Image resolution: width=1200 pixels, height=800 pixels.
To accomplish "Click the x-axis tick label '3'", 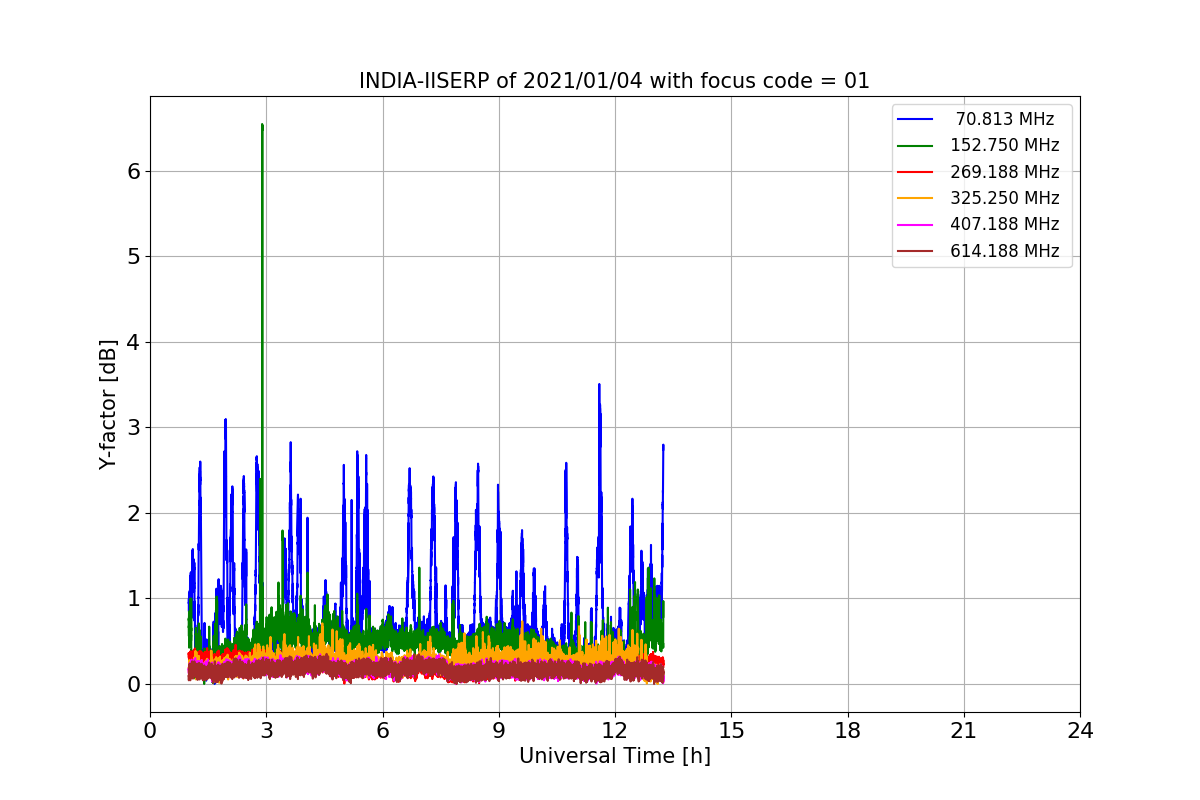I will (x=266, y=731).
